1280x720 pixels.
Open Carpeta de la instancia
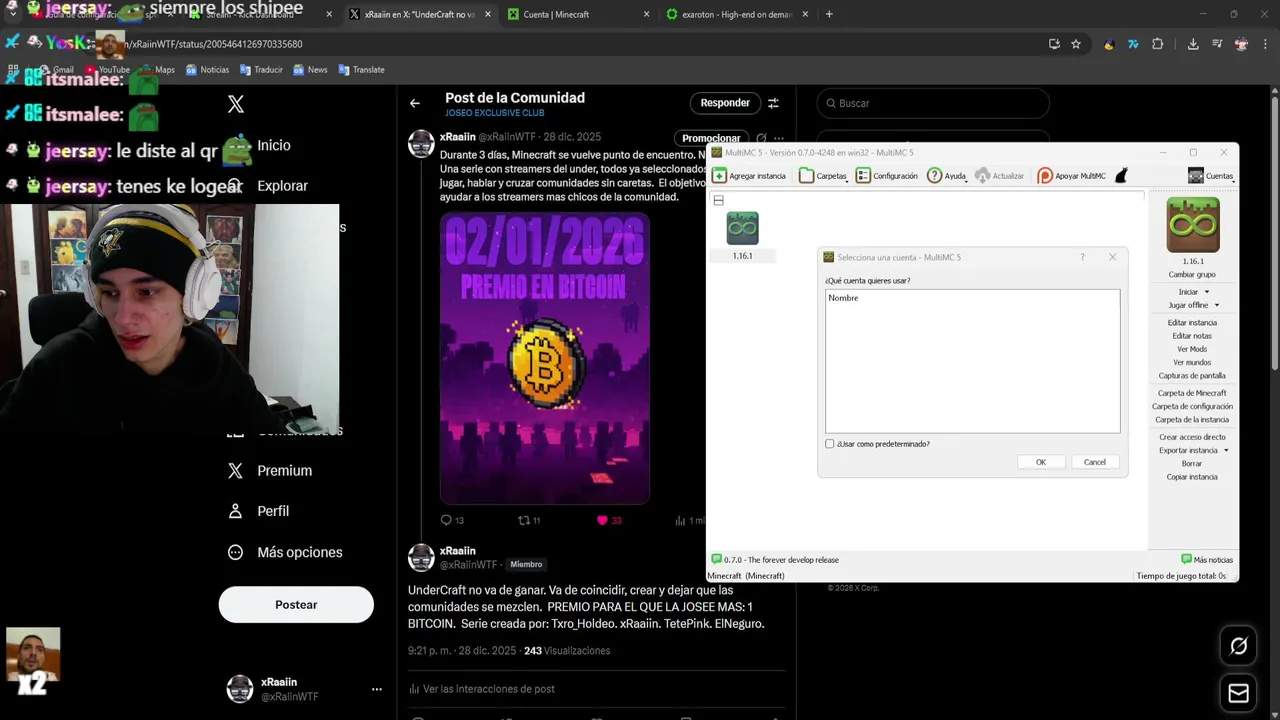pos(1192,420)
